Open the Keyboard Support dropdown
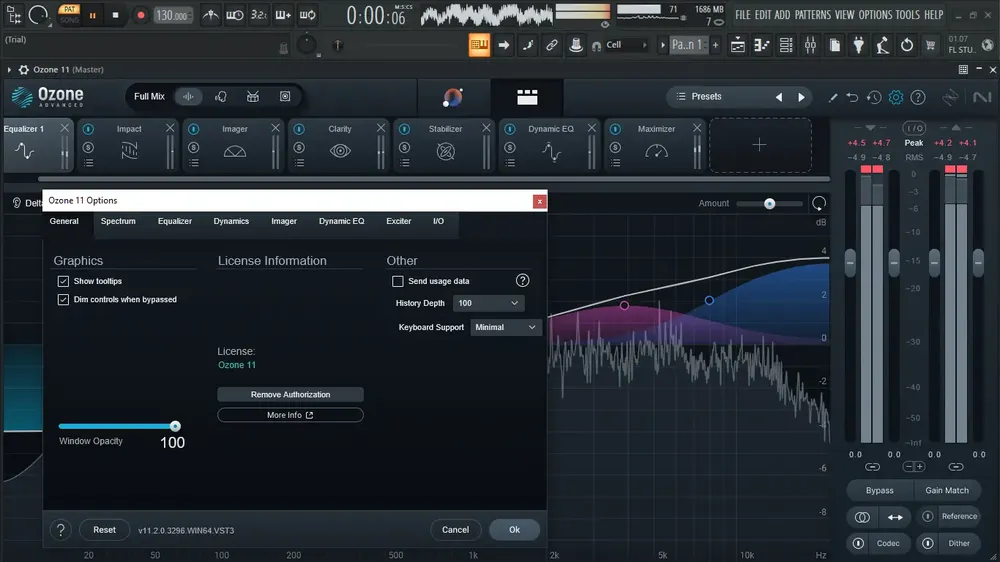This screenshot has height=562, width=1000. (x=506, y=327)
